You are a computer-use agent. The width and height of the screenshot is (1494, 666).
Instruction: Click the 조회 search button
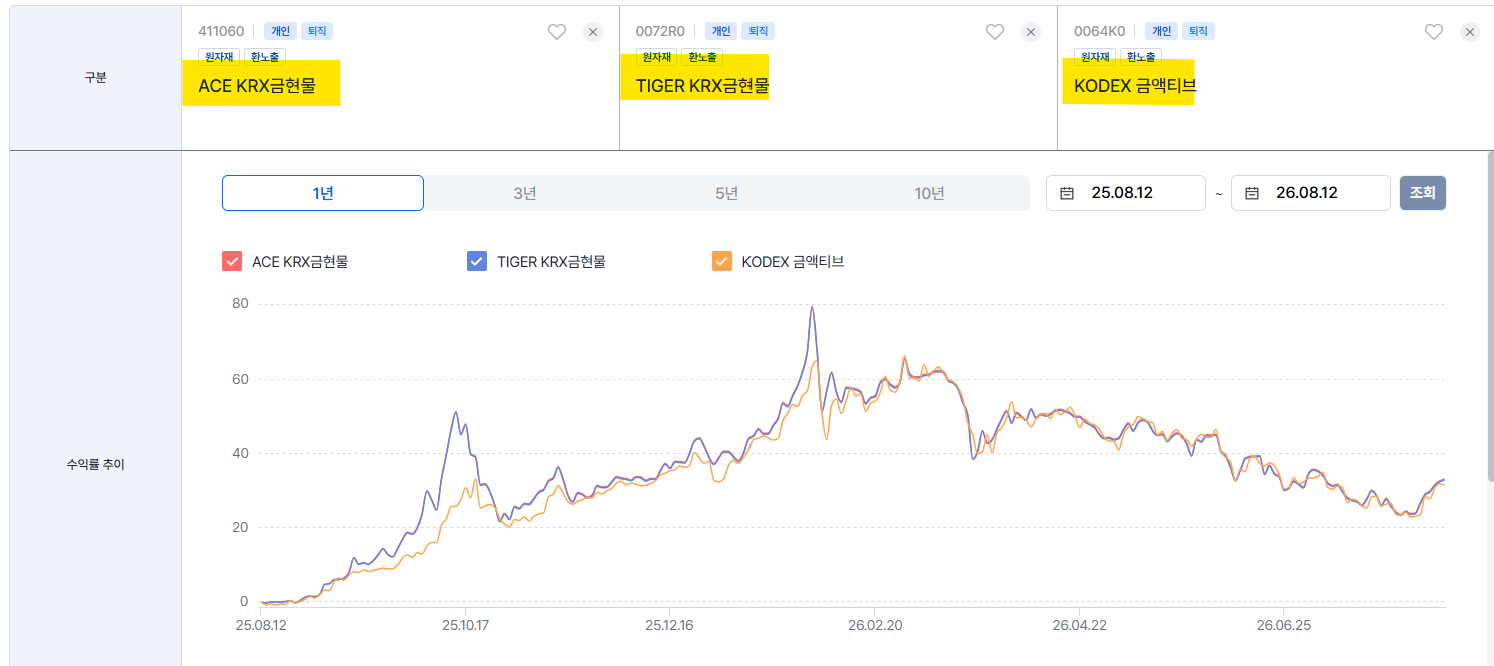pos(1423,193)
